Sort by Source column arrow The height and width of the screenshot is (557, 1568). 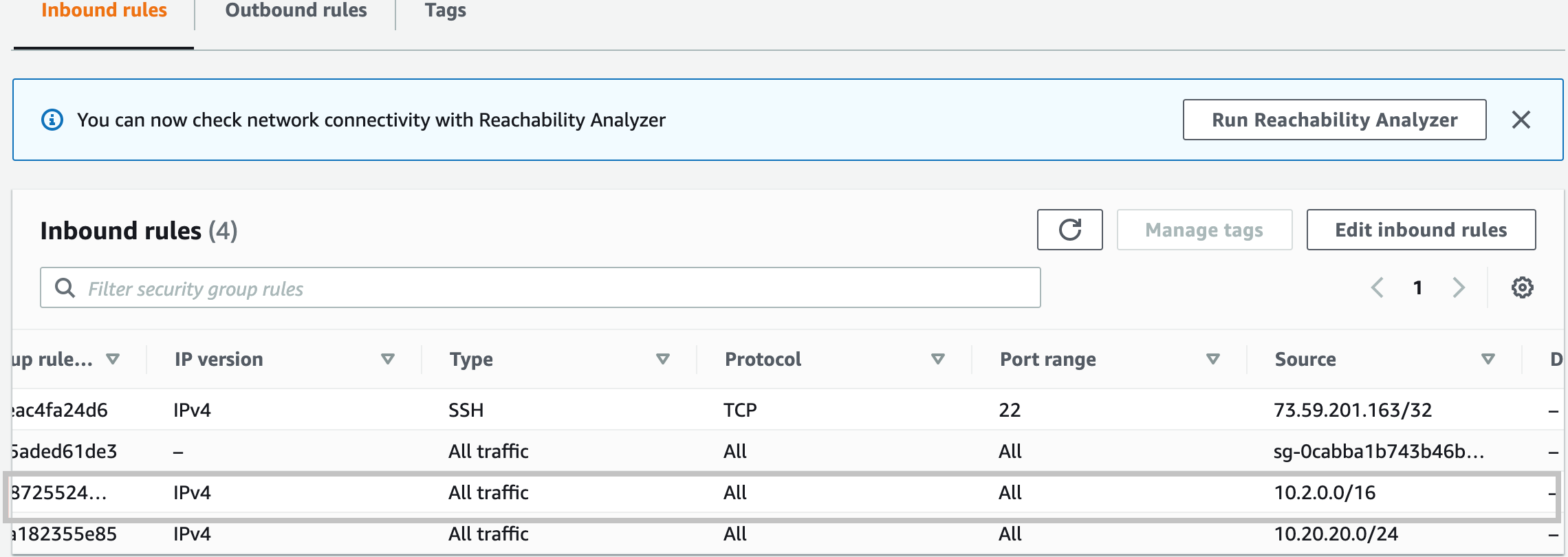point(1488,359)
